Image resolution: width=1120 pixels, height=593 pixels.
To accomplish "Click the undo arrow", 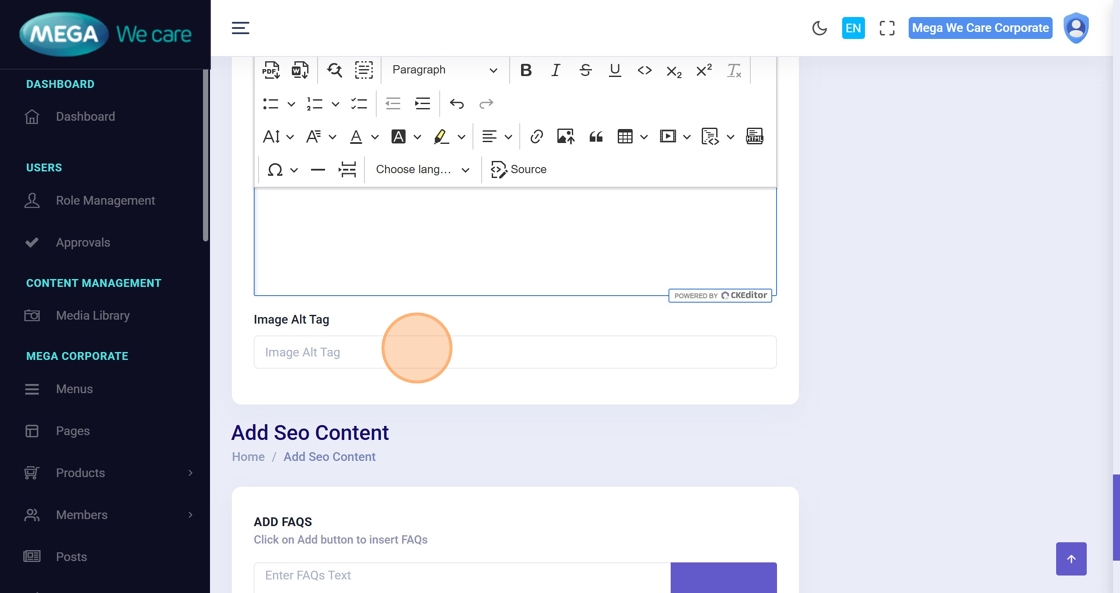I will pos(457,104).
